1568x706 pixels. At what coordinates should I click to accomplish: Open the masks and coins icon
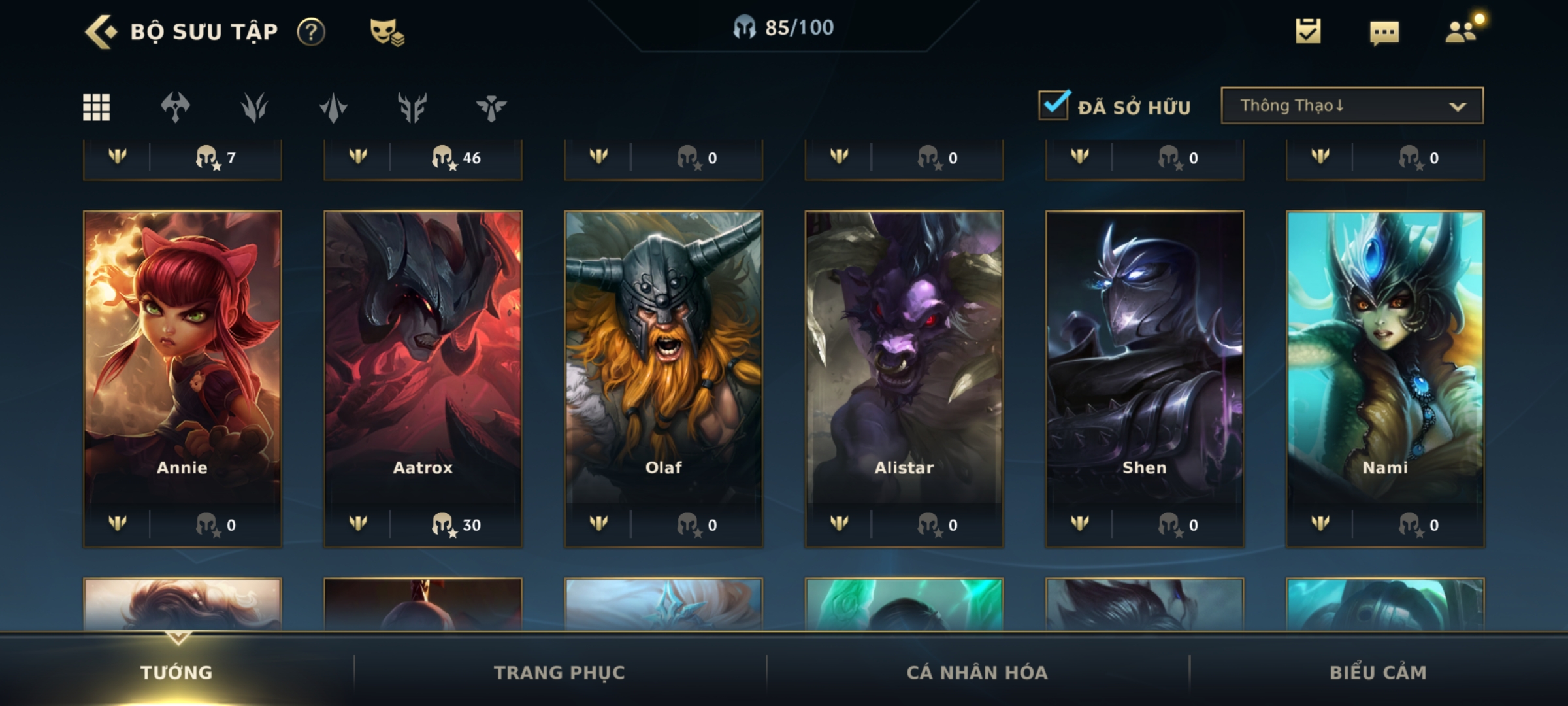pyautogui.click(x=387, y=31)
